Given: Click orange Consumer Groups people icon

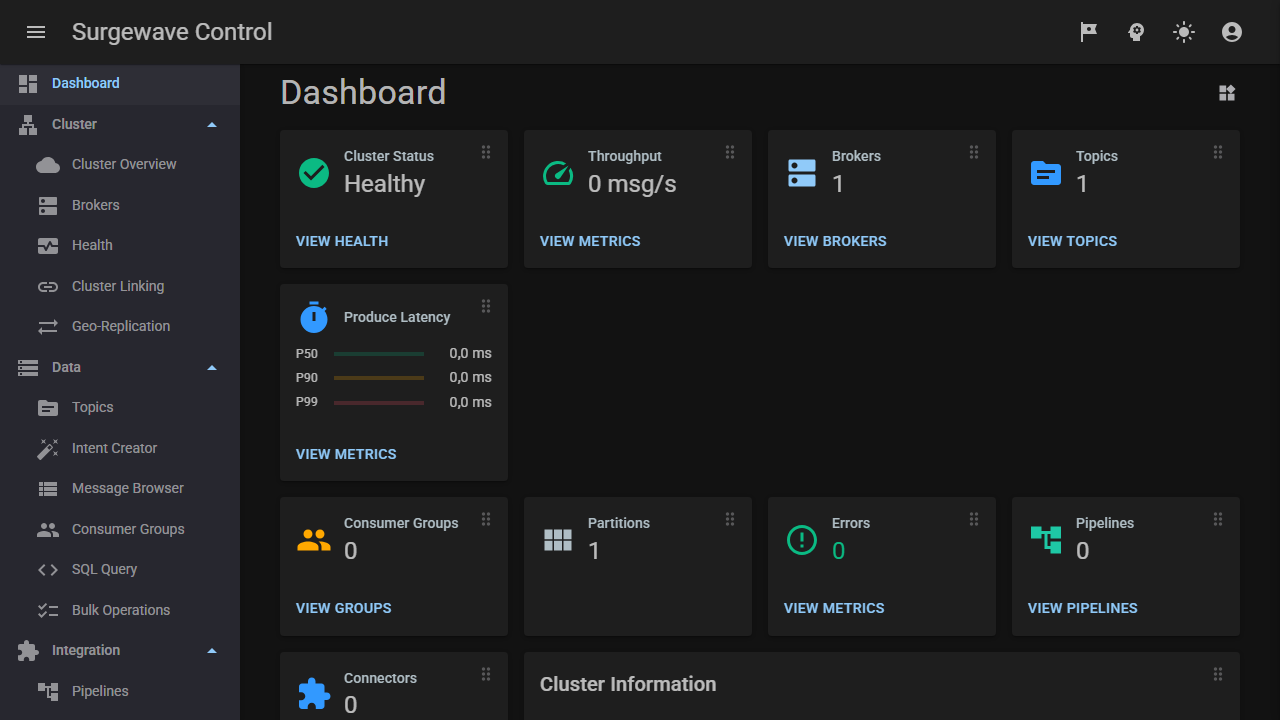Looking at the screenshot, I should click(x=314, y=540).
